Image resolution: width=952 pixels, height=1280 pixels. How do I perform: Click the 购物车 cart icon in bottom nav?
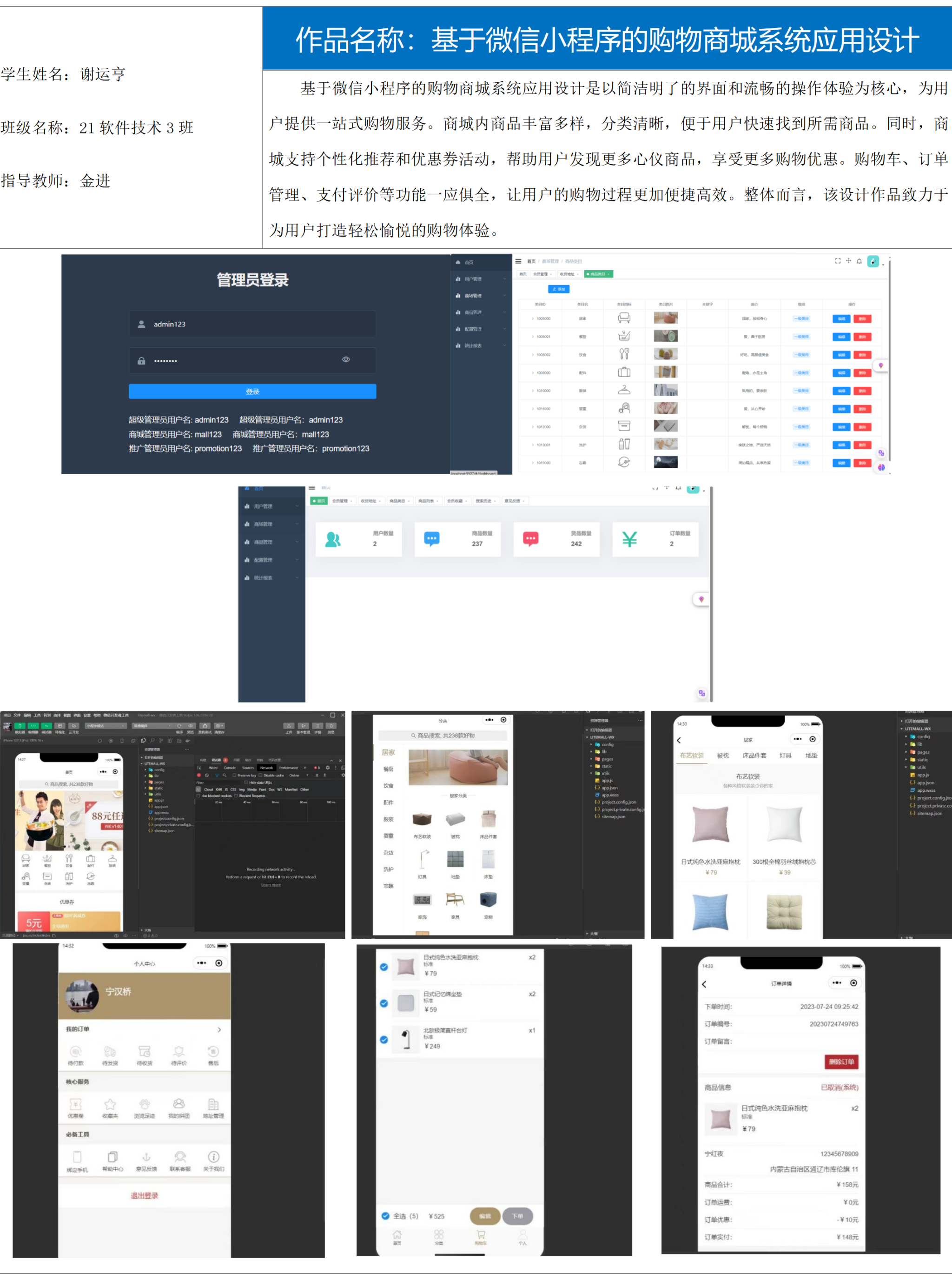click(481, 1234)
